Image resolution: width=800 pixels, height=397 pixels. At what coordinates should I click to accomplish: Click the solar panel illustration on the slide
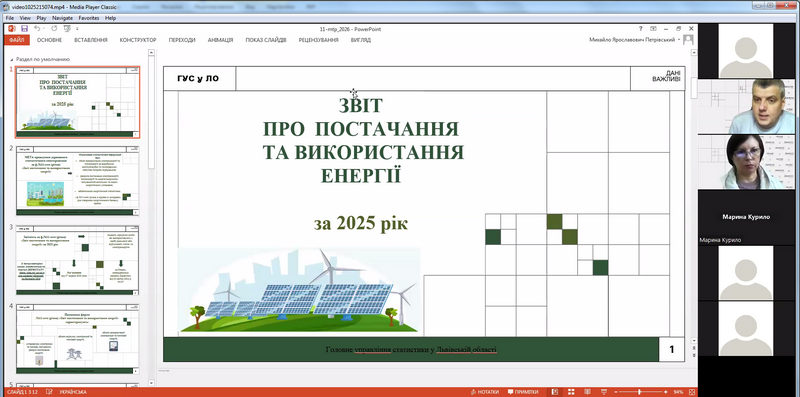point(298,290)
